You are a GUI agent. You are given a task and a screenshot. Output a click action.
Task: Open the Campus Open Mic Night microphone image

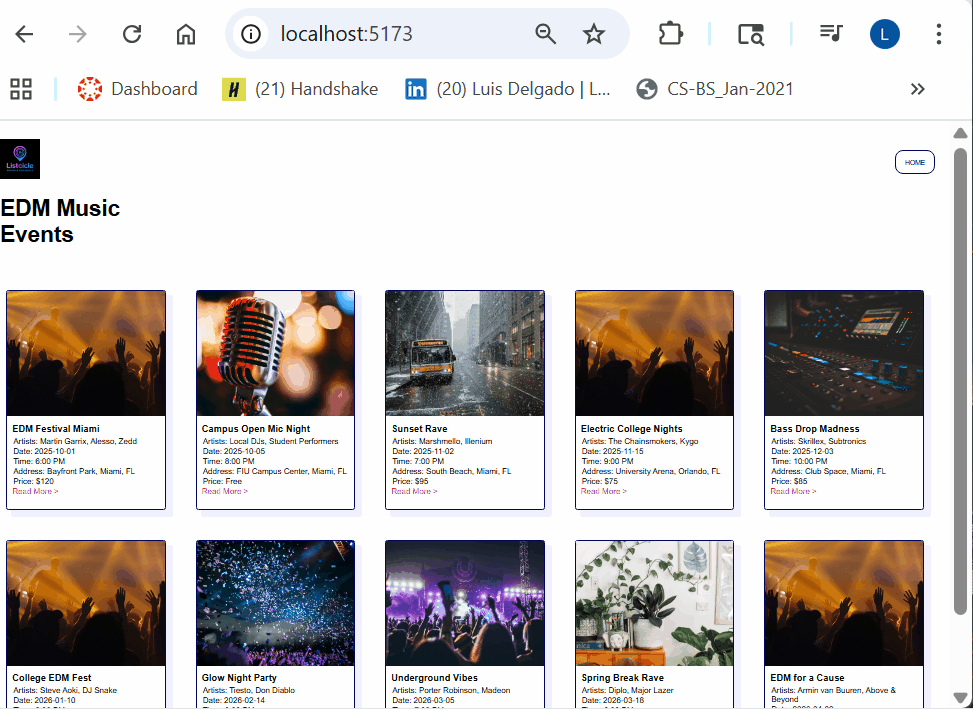[x=276, y=354]
